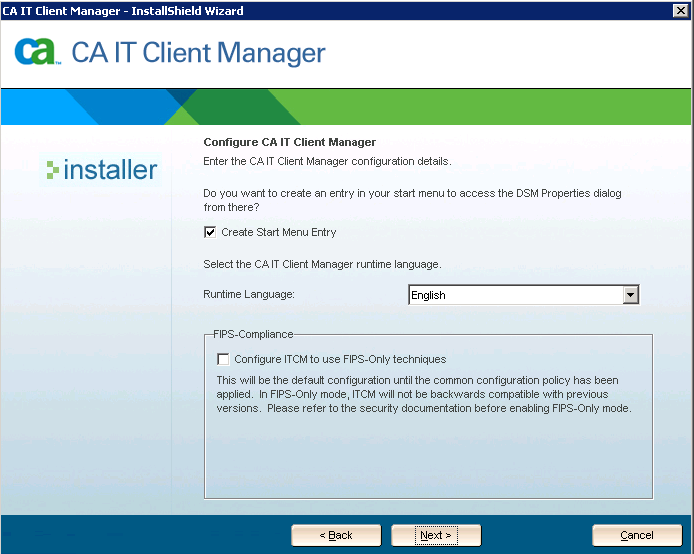Open the Runtime Language dropdown arrow
The height and width of the screenshot is (554, 694).
(630, 295)
